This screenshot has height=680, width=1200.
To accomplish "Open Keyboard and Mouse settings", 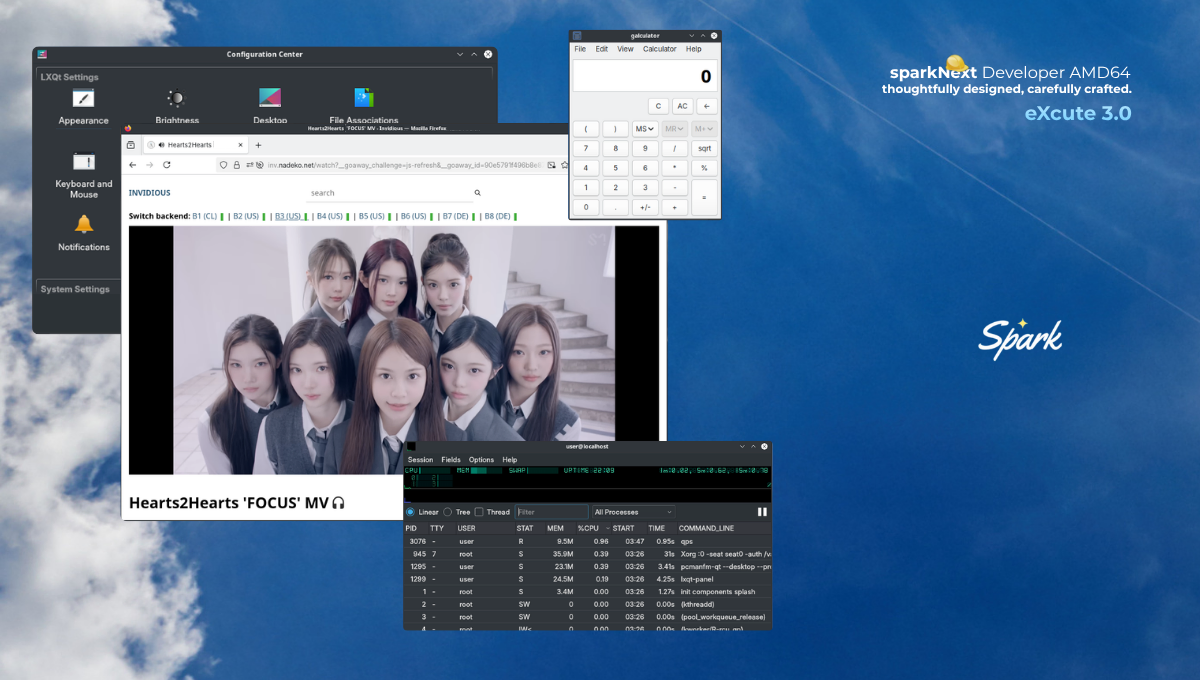I will pyautogui.click(x=84, y=175).
